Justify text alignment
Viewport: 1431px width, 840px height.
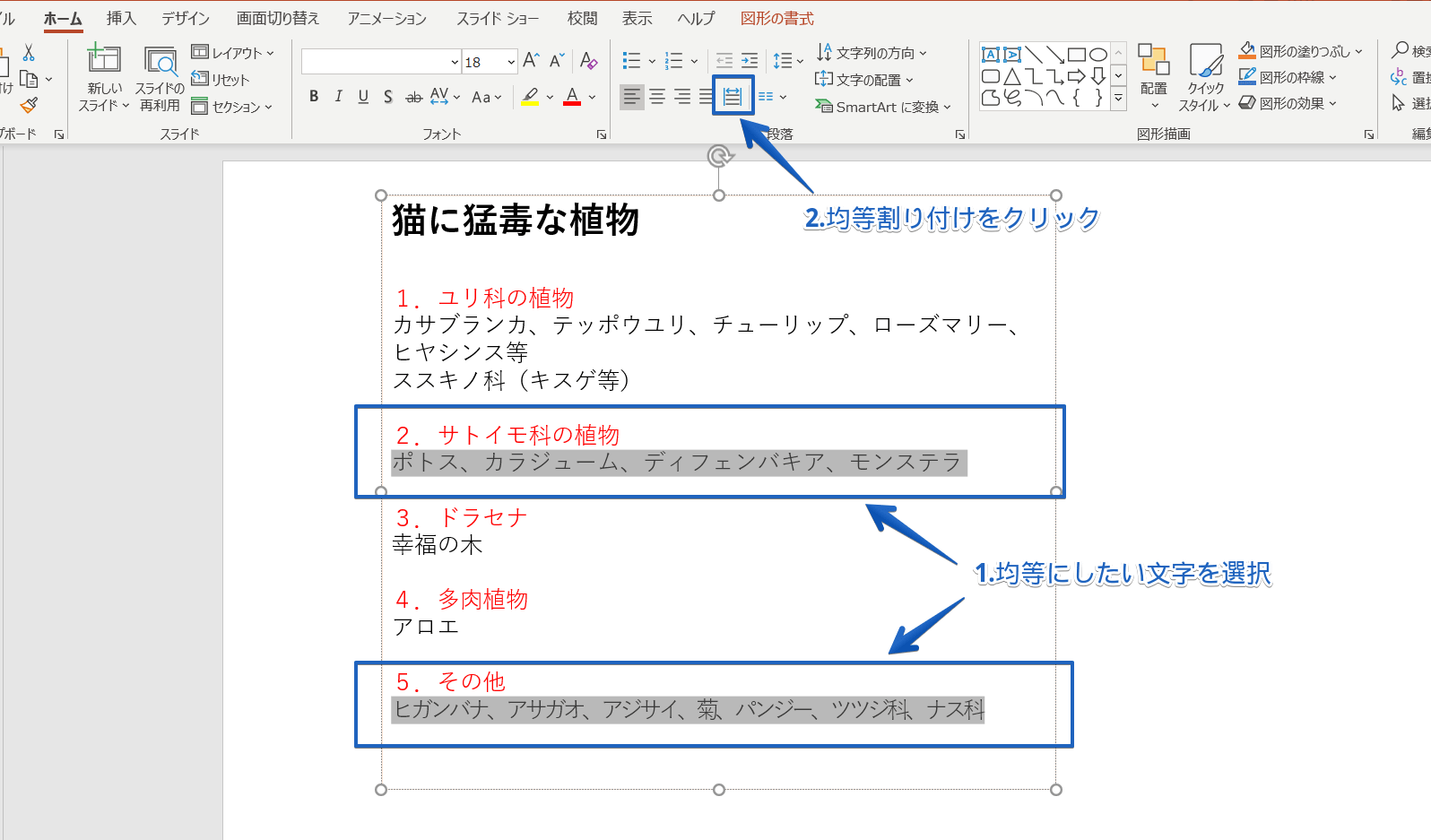tap(706, 97)
